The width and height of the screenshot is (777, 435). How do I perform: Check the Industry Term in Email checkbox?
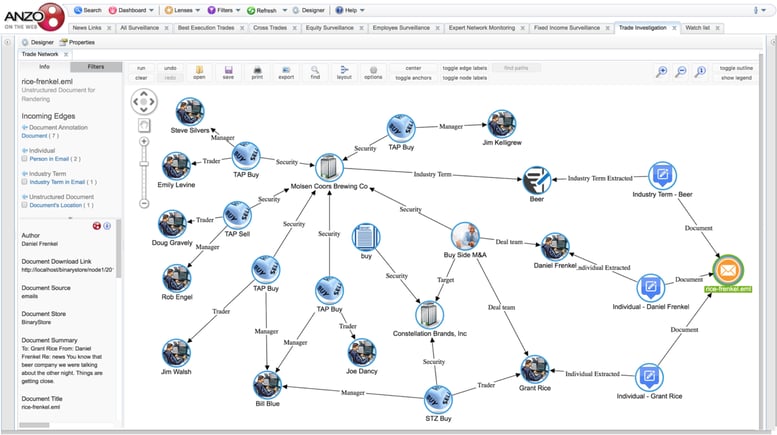pyautogui.click(x=24, y=182)
